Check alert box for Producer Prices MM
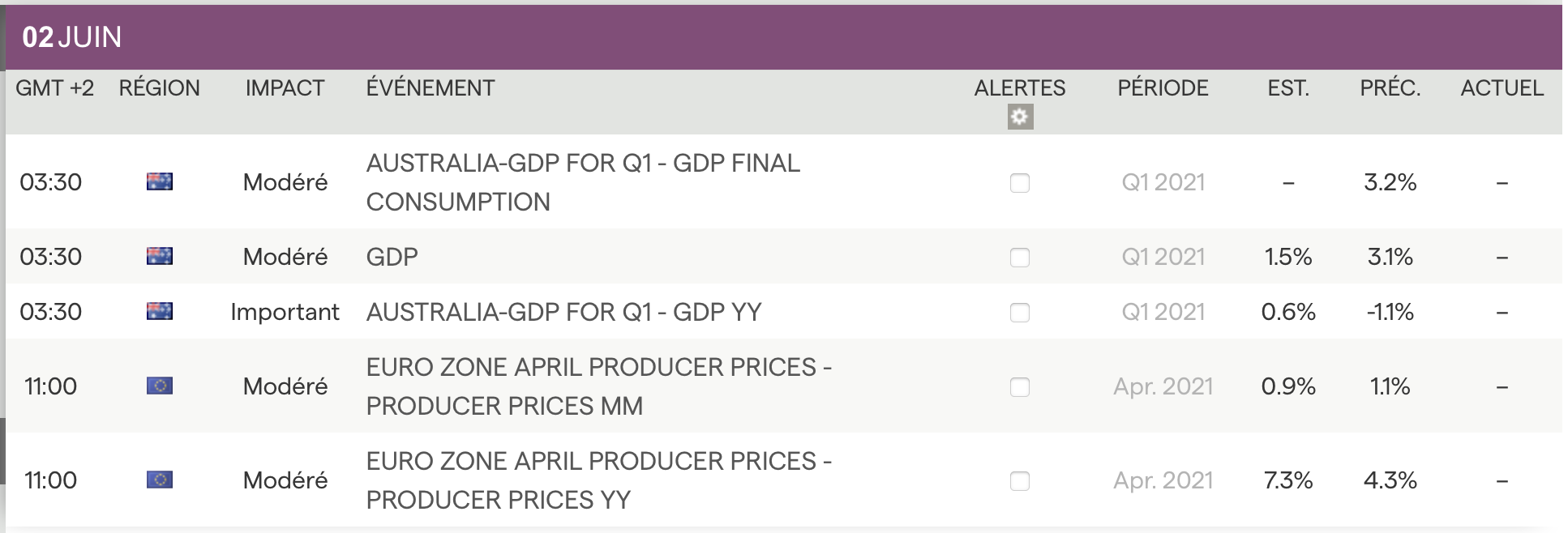Image resolution: width=1568 pixels, height=533 pixels. click(1020, 387)
